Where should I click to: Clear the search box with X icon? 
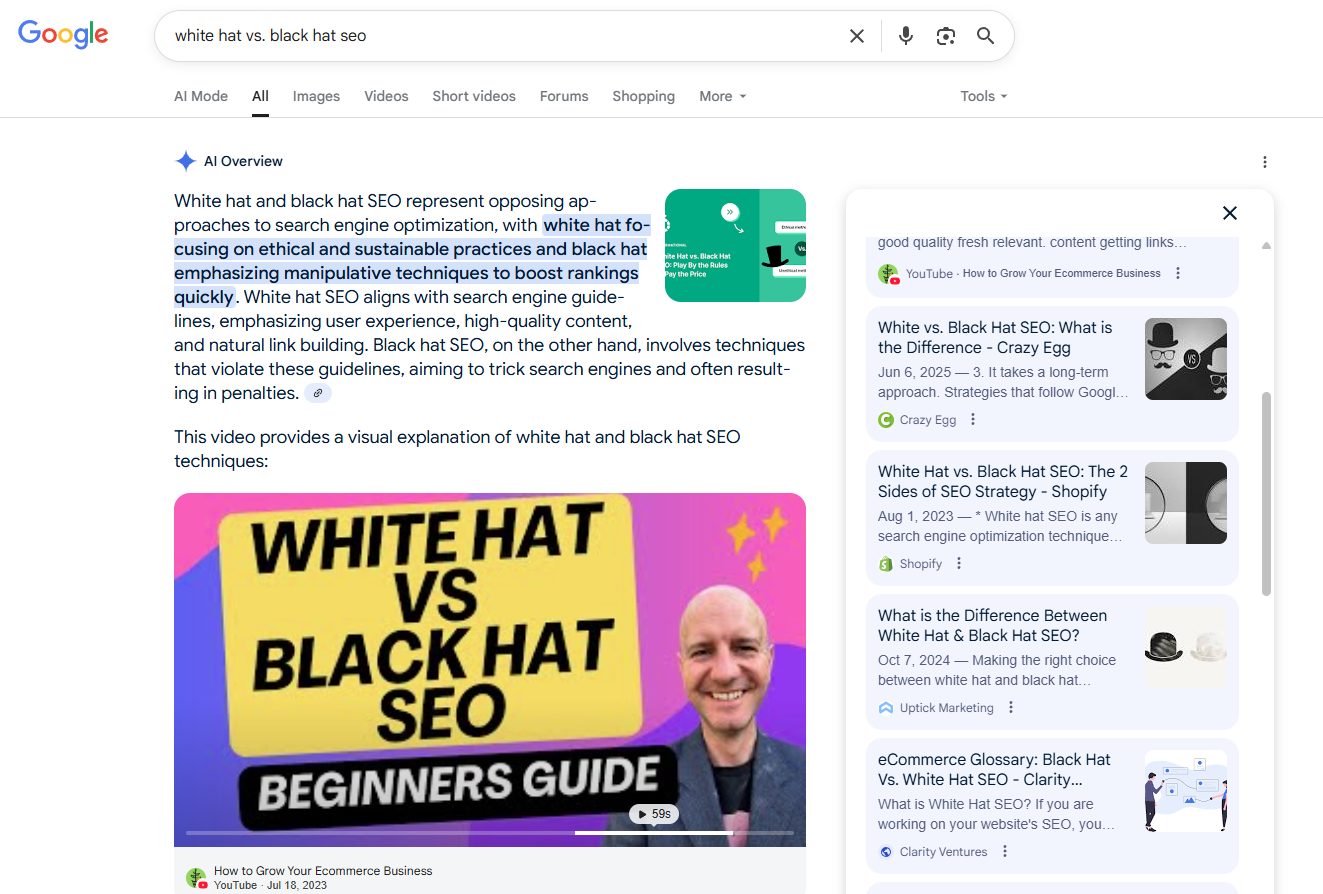tap(857, 36)
